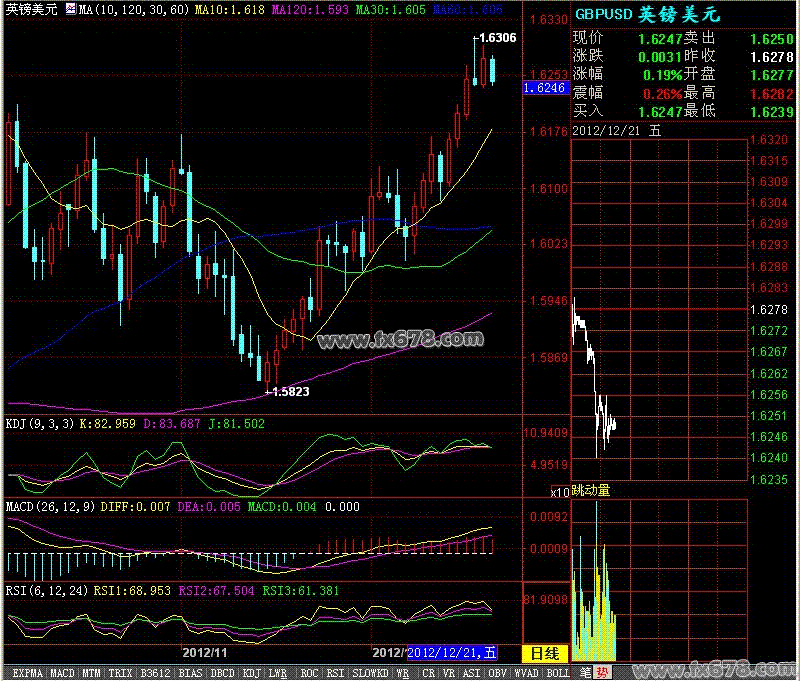The width and height of the screenshot is (800, 681).
Task: Select the VR indicator tab
Action: [449, 673]
